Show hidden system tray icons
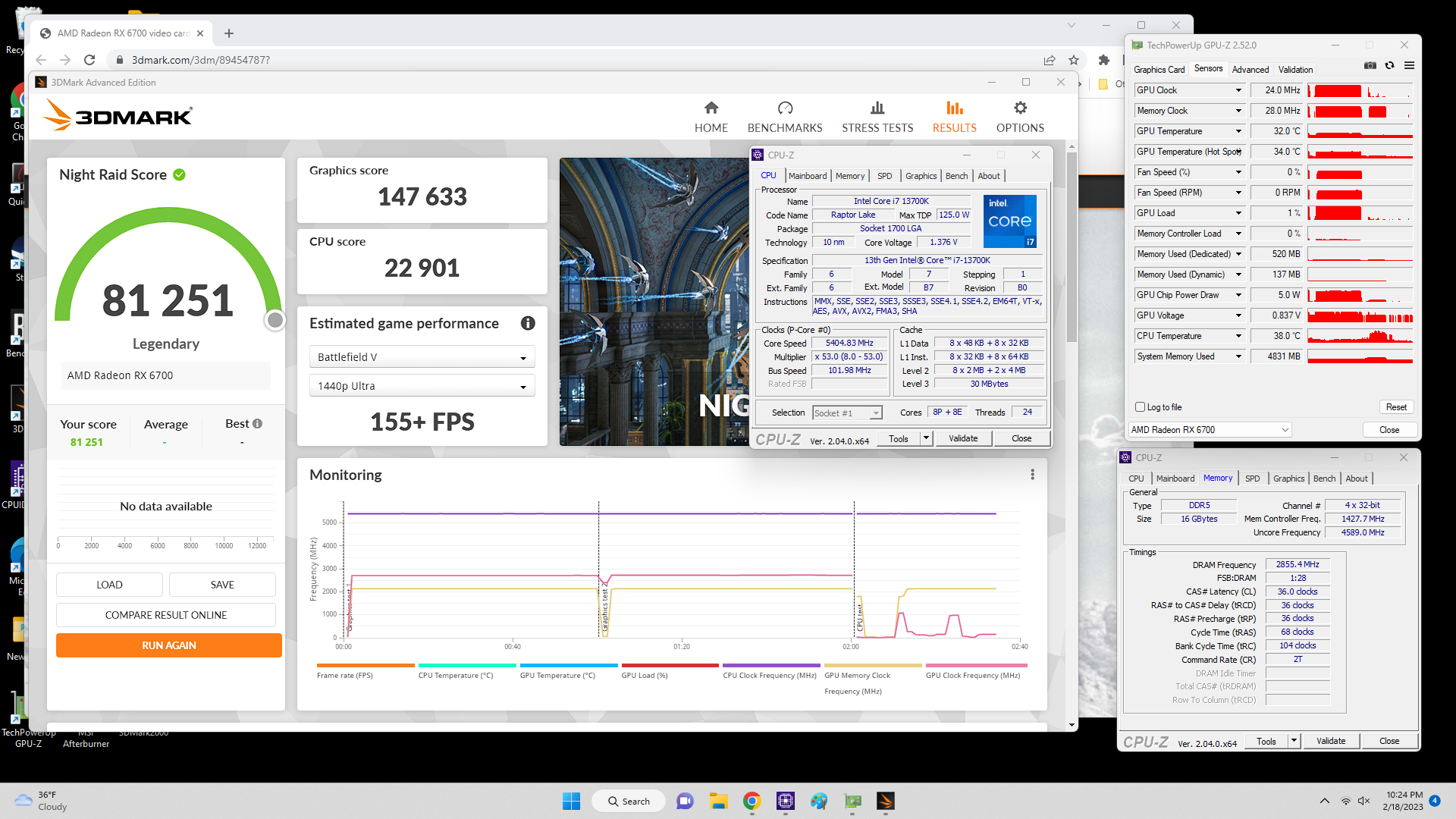1456x819 pixels. coord(1324,801)
